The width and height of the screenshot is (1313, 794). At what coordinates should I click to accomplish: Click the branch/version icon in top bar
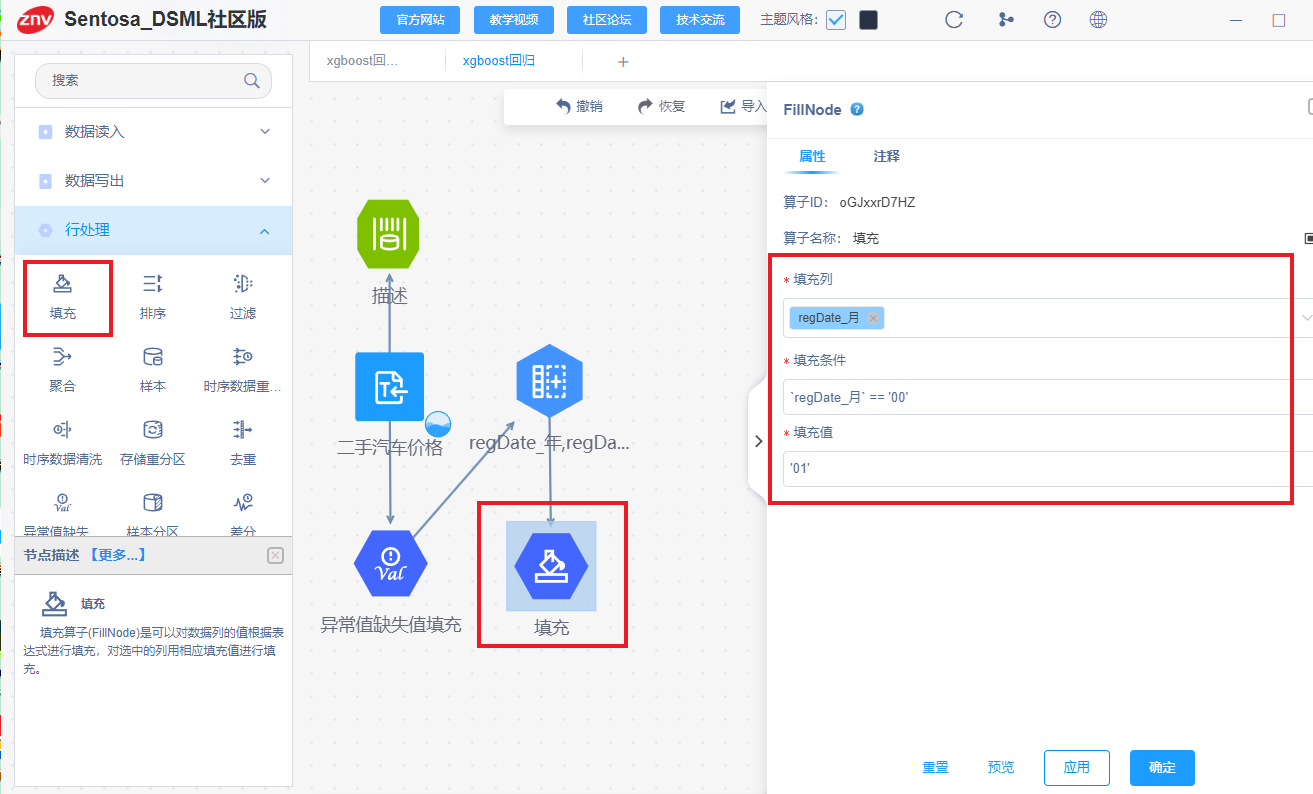pyautogui.click(x=1005, y=20)
